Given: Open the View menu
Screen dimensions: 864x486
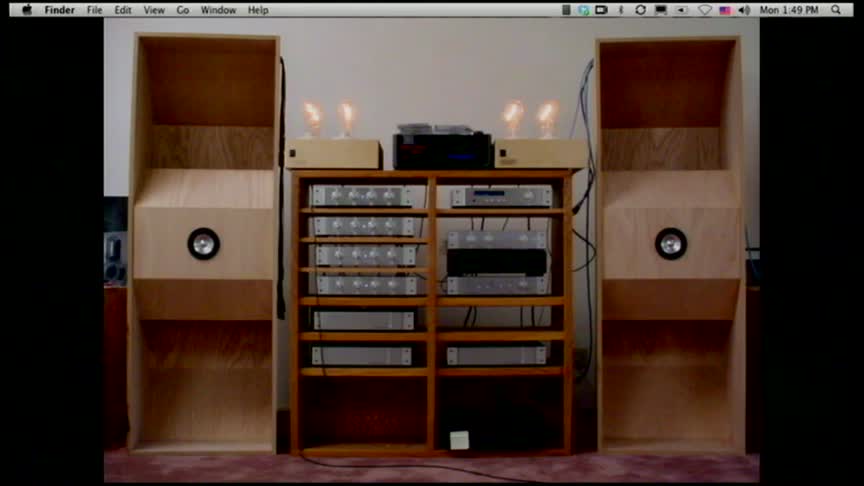Looking at the screenshot, I should coord(154,10).
